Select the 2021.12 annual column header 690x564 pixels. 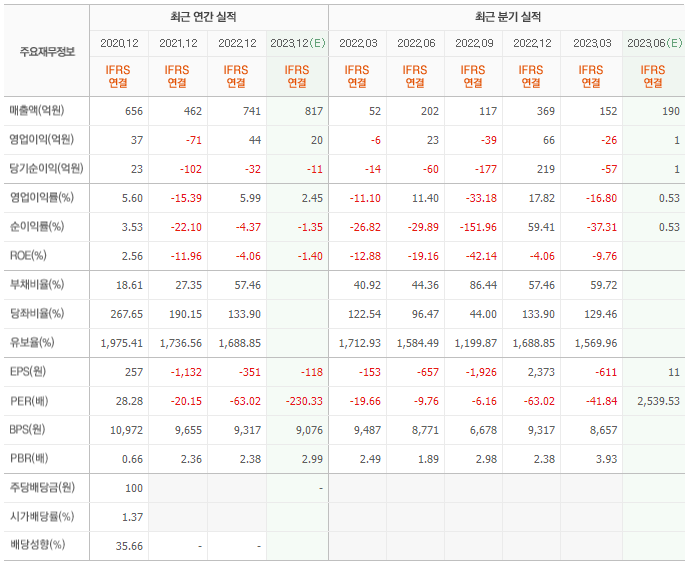tap(178, 43)
